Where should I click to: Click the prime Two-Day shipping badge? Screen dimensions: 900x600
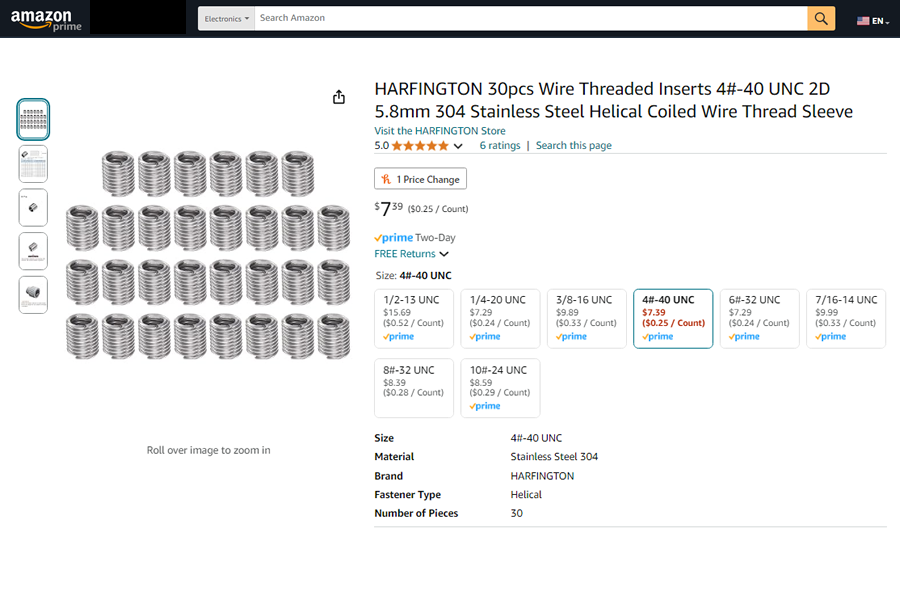click(x=414, y=238)
